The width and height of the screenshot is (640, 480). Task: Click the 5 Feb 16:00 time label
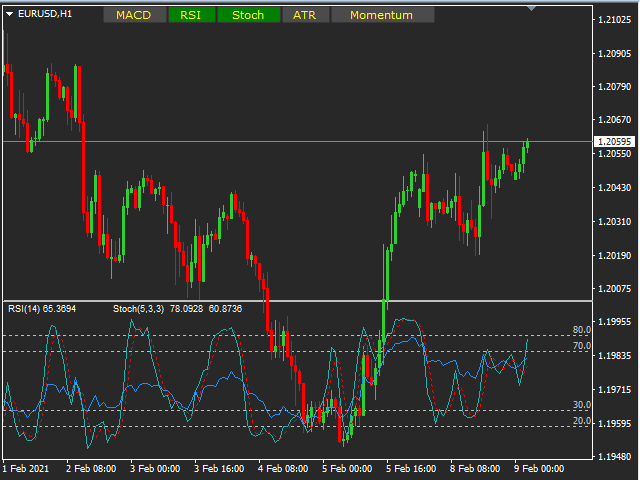411,469
